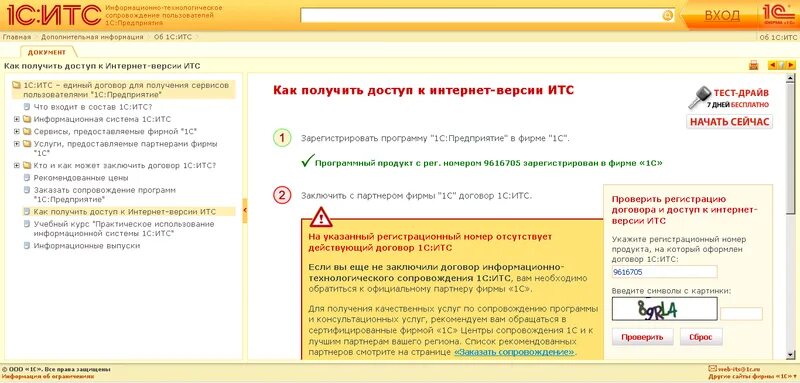The image size is (800, 383).
Task: Click Об 1С:ИТС in the breadcrumb
Action: click(173, 37)
